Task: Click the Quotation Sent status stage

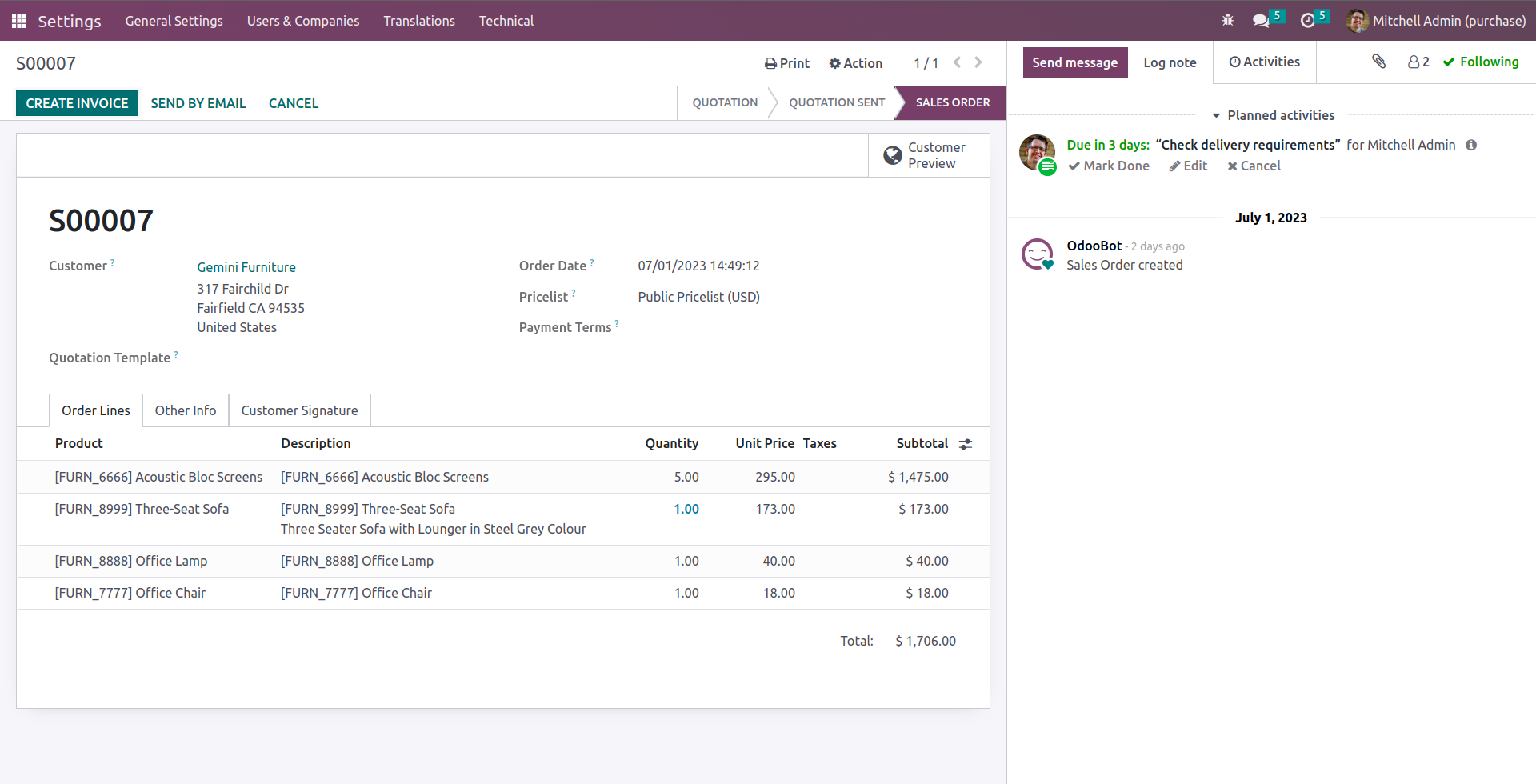Action: pos(836,102)
